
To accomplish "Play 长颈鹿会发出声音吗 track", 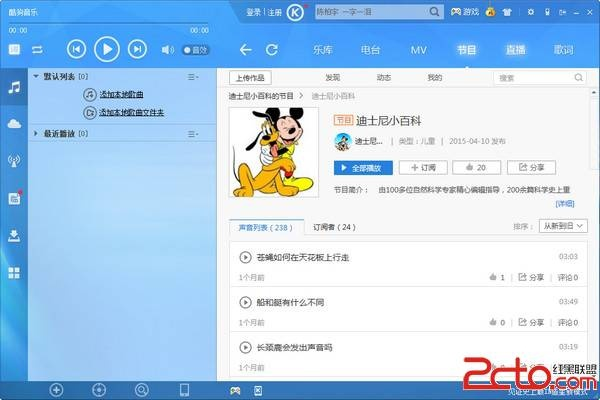I will coord(245,348).
